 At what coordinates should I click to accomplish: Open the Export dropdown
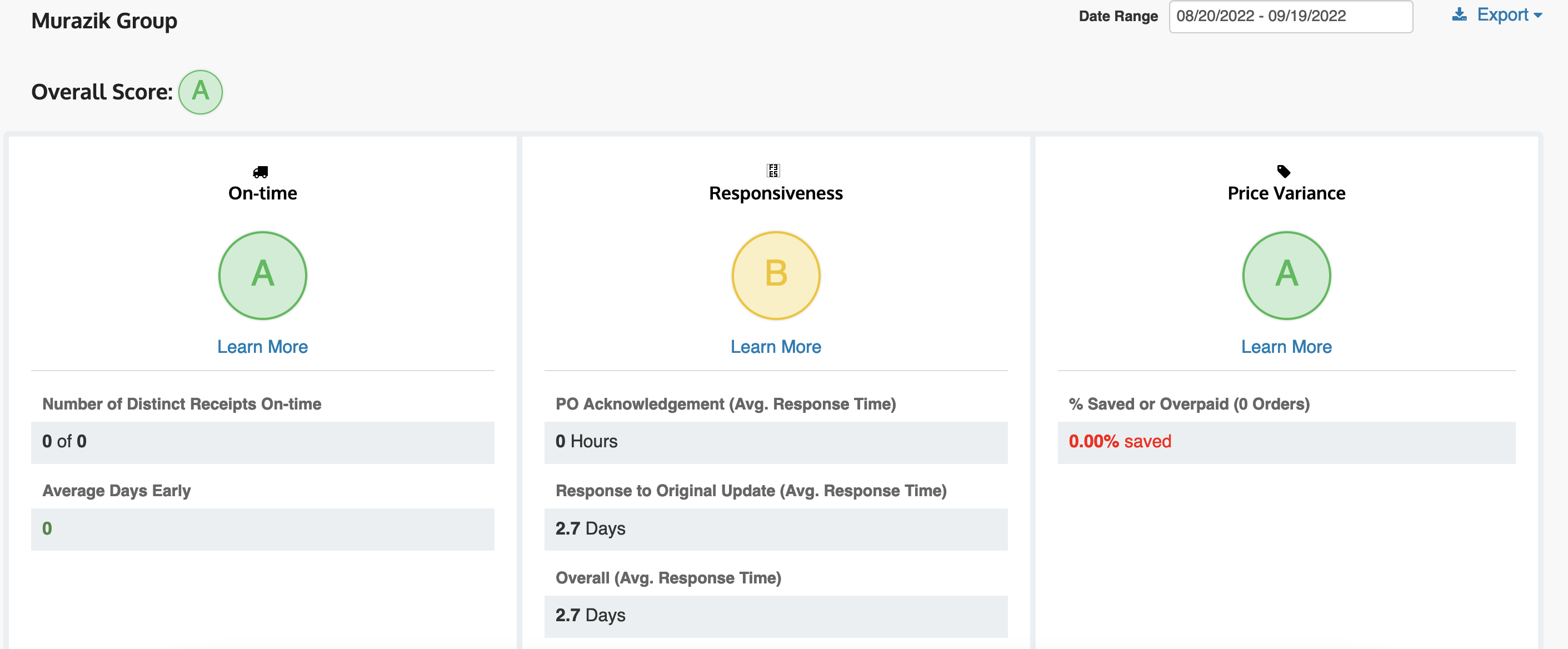[1502, 14]
